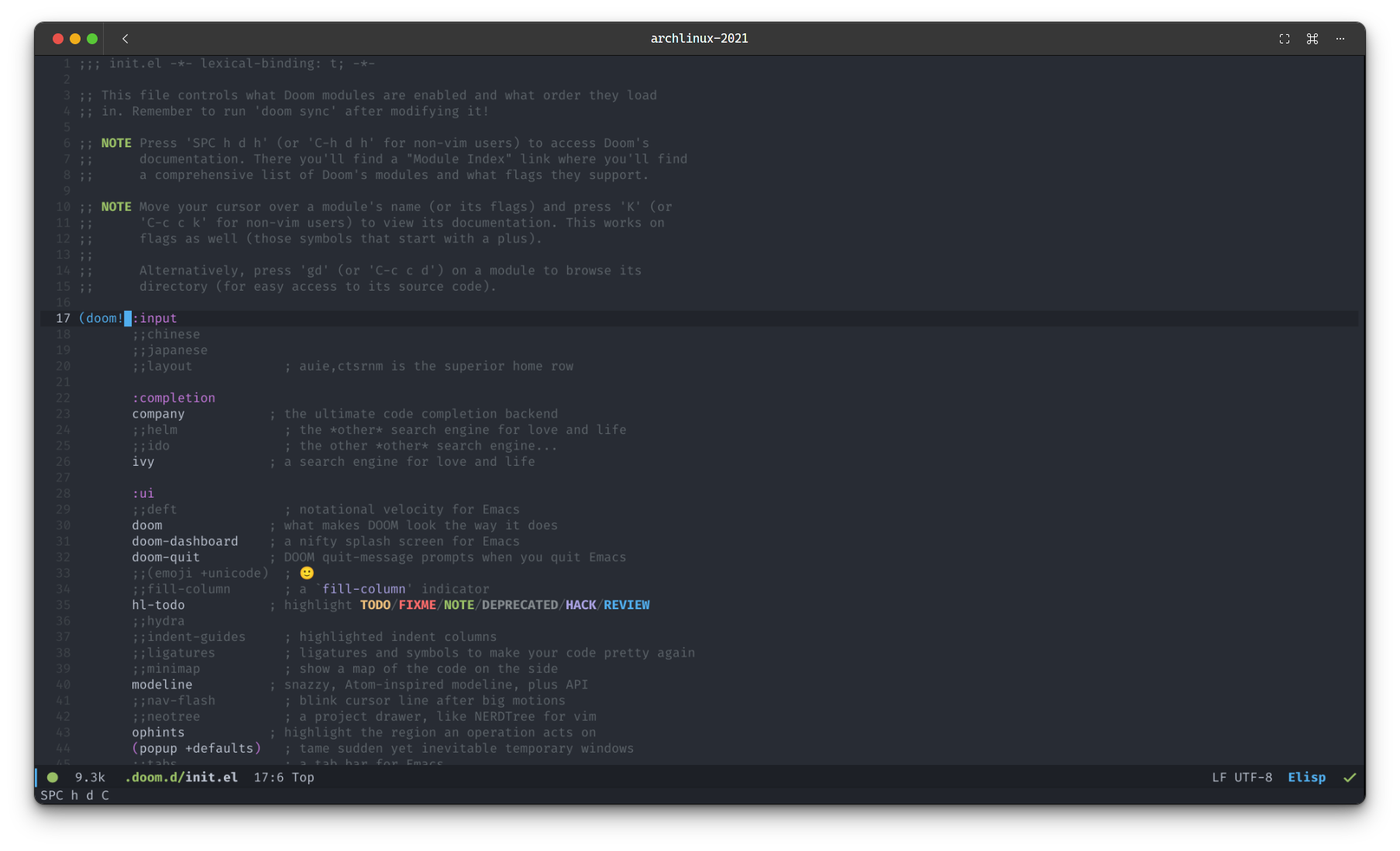This screenshot has height=851, width=1400.
Task: Click the TODO keyword on the hl-todo line
Action: click(x=375, y=605)
